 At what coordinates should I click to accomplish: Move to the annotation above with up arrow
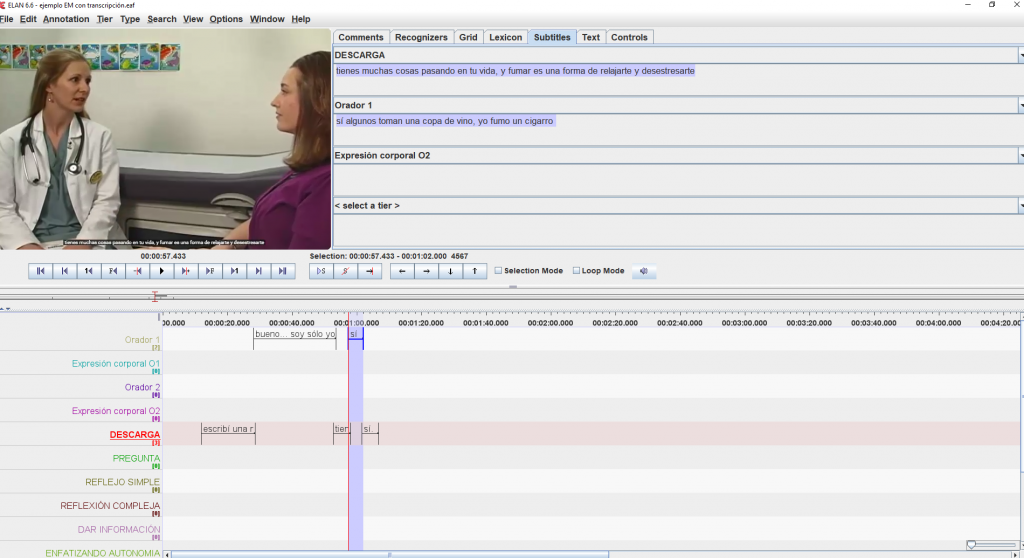[x=474, y=271]
